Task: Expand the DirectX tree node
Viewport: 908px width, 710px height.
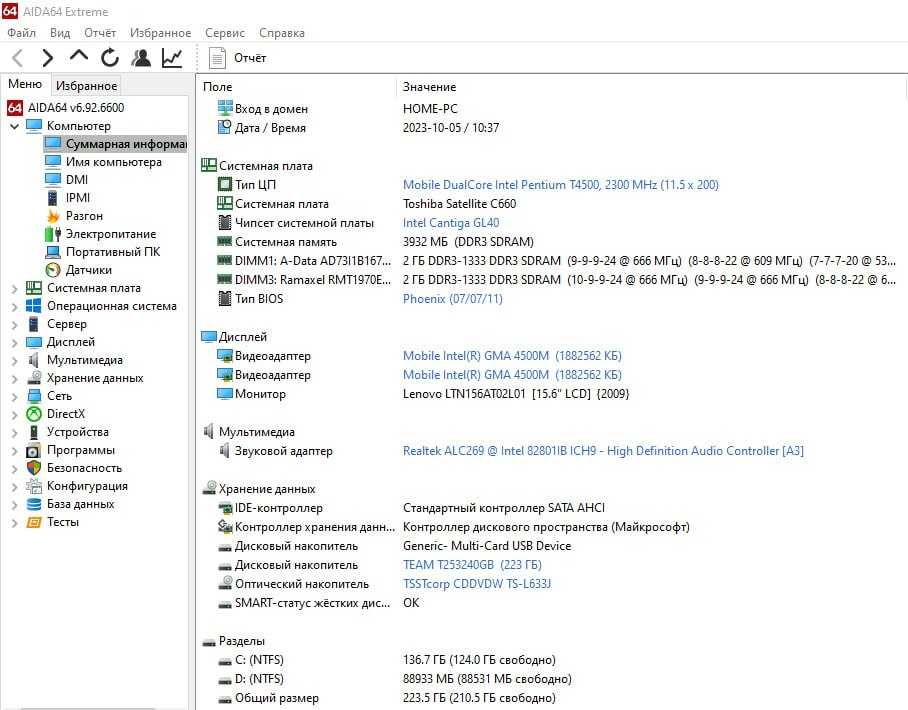Action: (14, 414)
